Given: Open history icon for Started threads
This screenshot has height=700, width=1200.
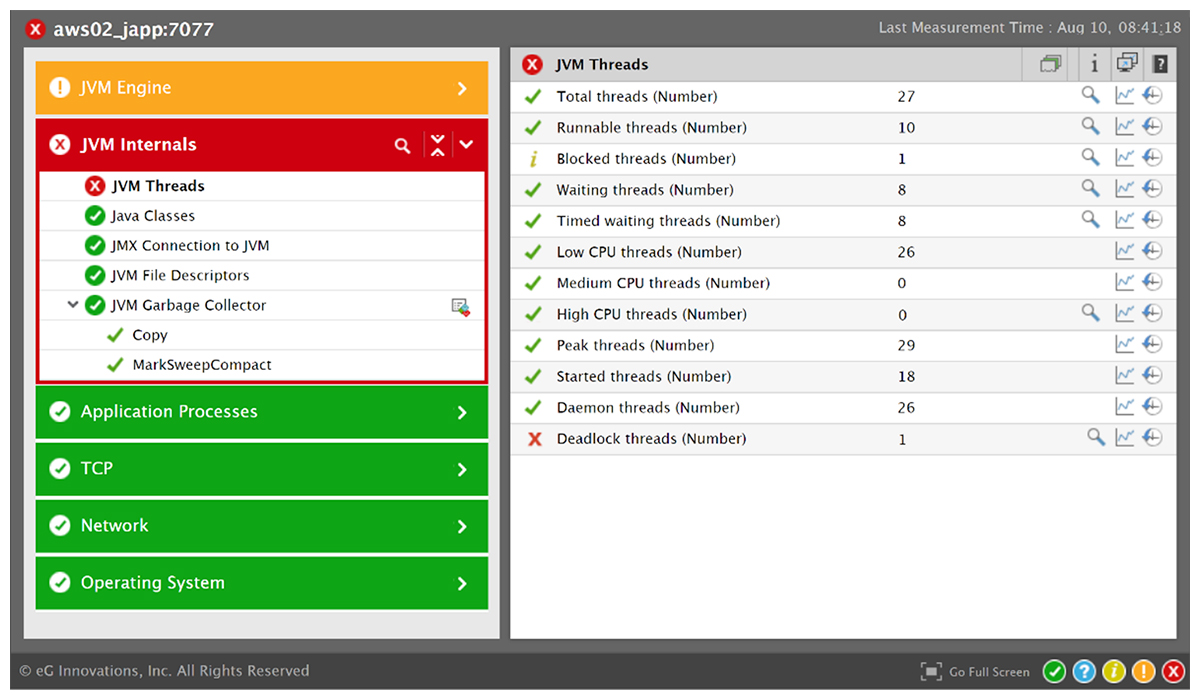Looking at the screenshot, I should pos(1152,376).
